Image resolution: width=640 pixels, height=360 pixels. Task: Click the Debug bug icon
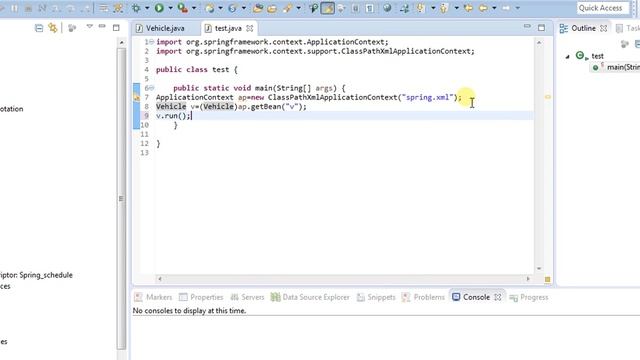click(136, 8)
